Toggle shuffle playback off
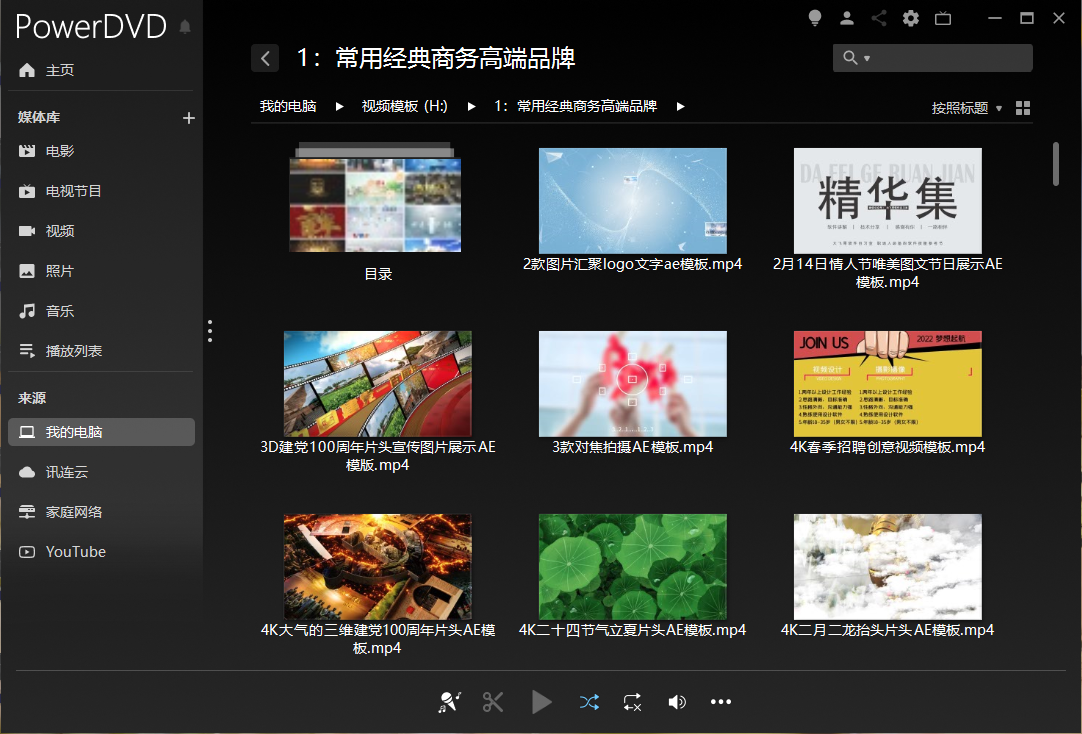 click(588, 701)
